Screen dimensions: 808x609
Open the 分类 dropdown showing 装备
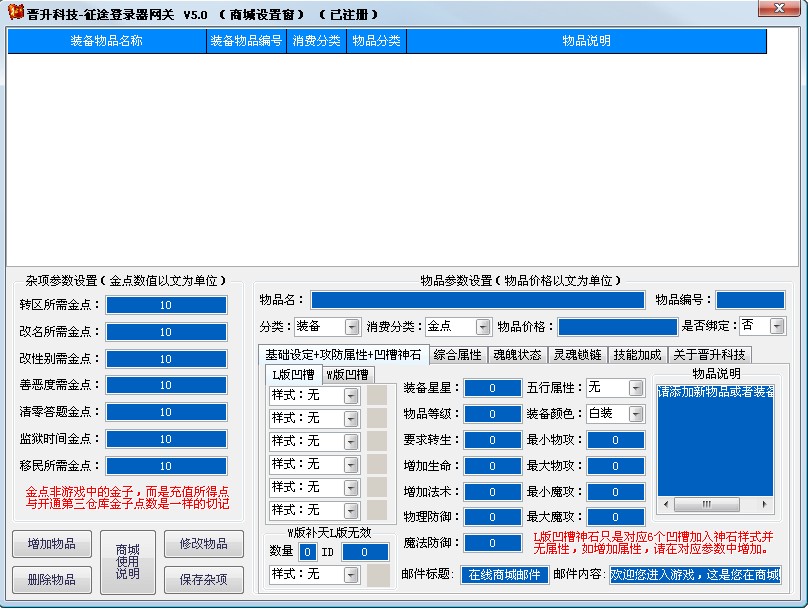click(x=351, y=327)
